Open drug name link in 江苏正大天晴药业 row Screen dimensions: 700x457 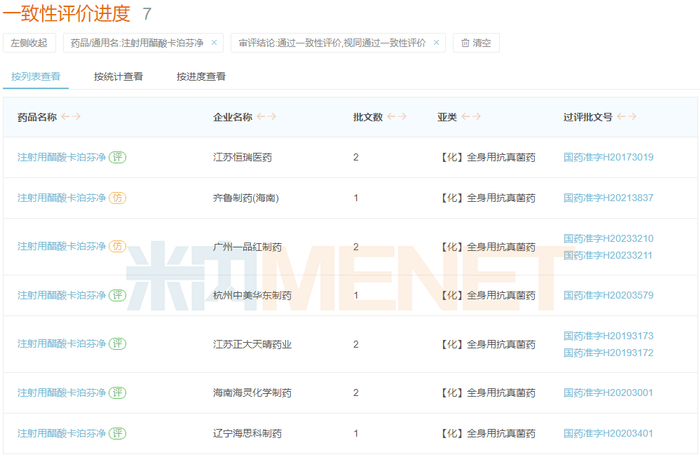pyautogui.click(x=62, y=344)
